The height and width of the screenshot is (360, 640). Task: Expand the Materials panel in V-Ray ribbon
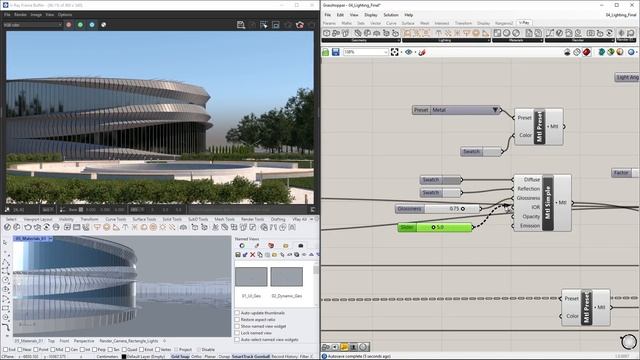point(517,40)
